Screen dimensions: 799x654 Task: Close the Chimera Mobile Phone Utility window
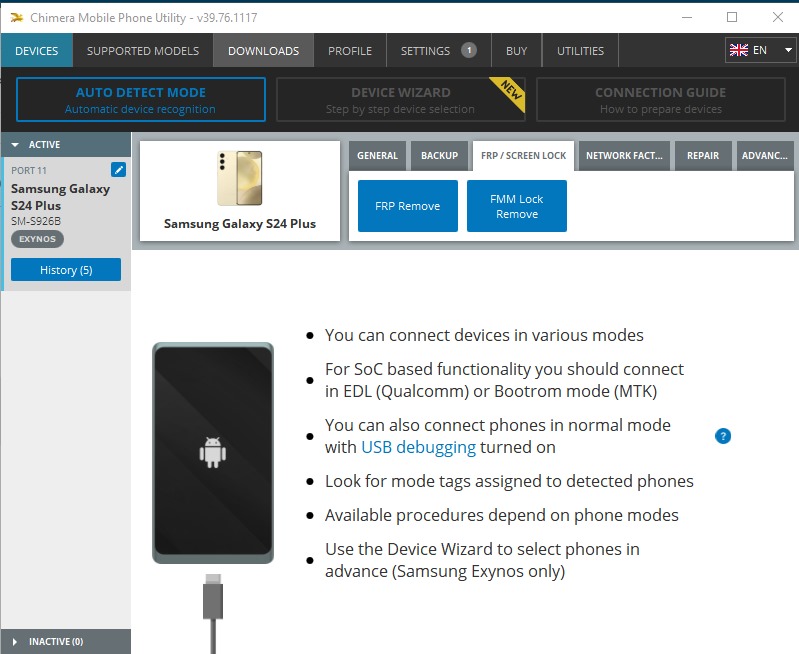pos(778,17)
